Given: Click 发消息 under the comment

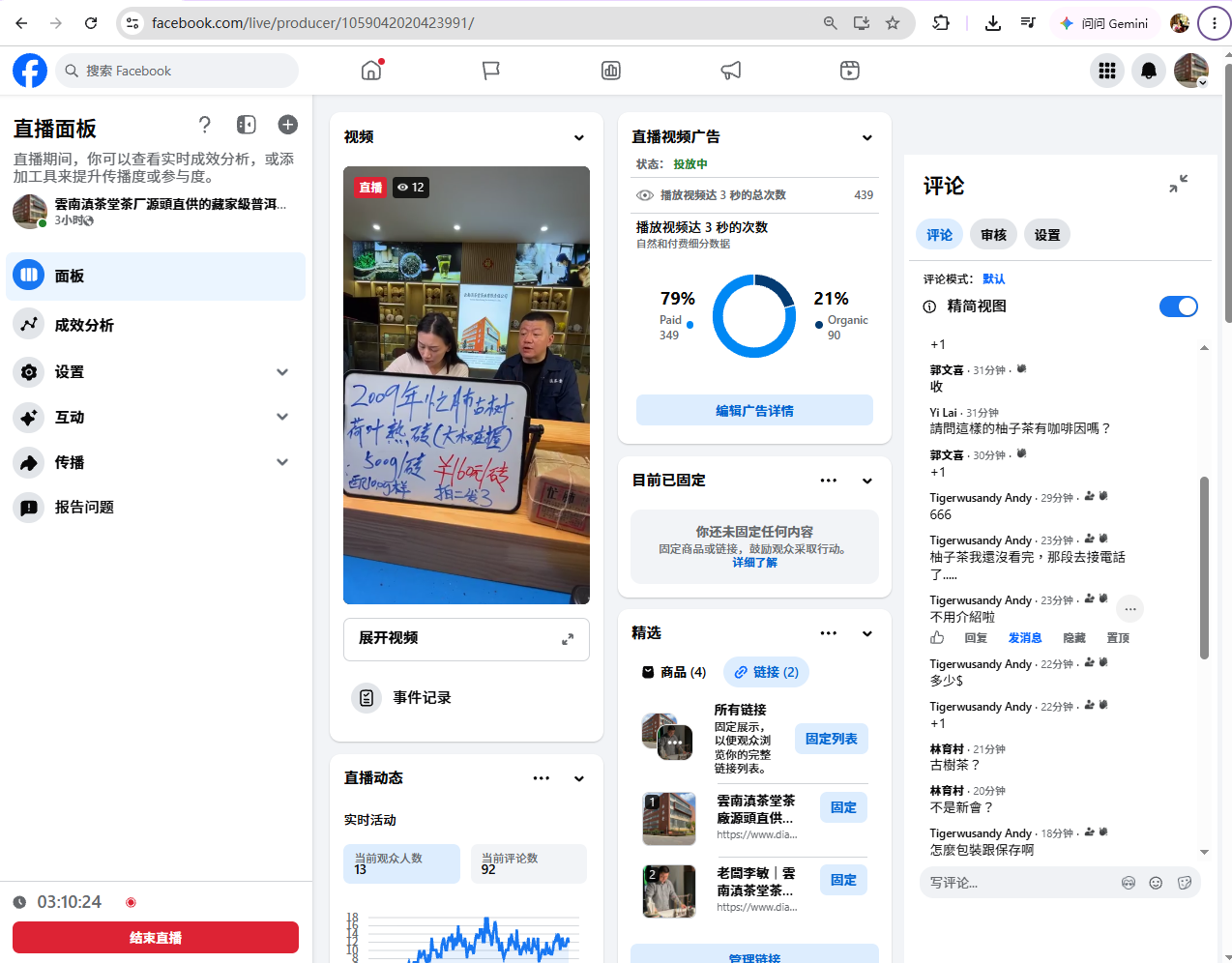Looking at the screenshot, I should click(x=1025, y=638).
